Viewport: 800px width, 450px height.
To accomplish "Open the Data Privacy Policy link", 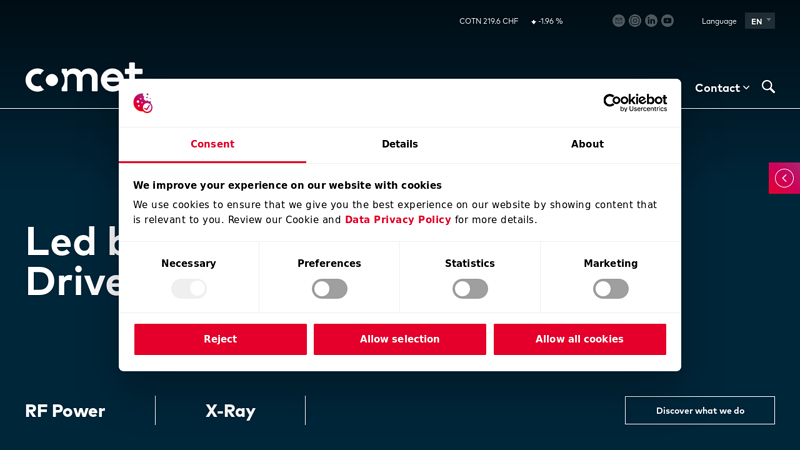I will click(398, 220).
